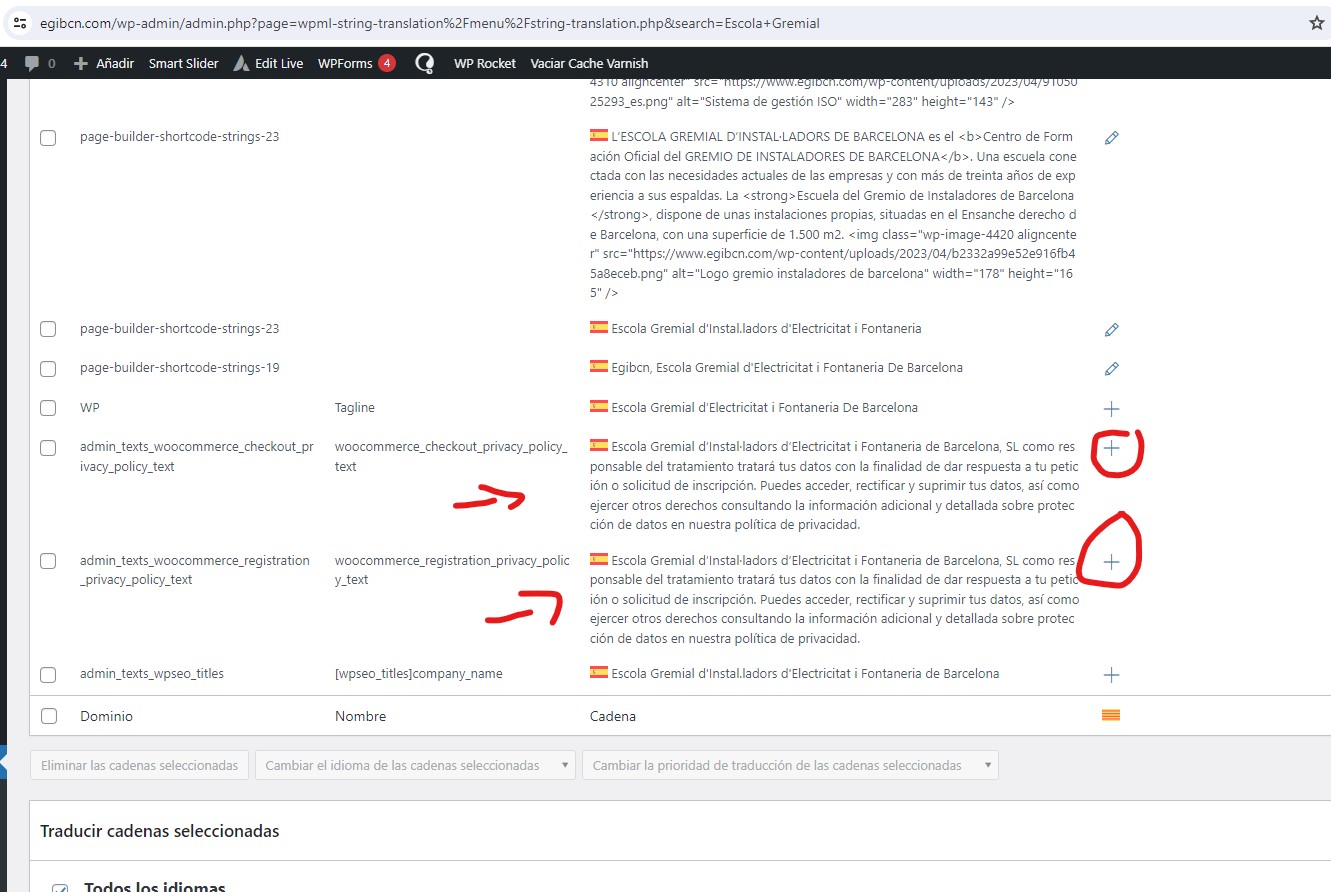
Task: Click 'Eliminar las cadenas seleccionadas' button
Action: 140,766
